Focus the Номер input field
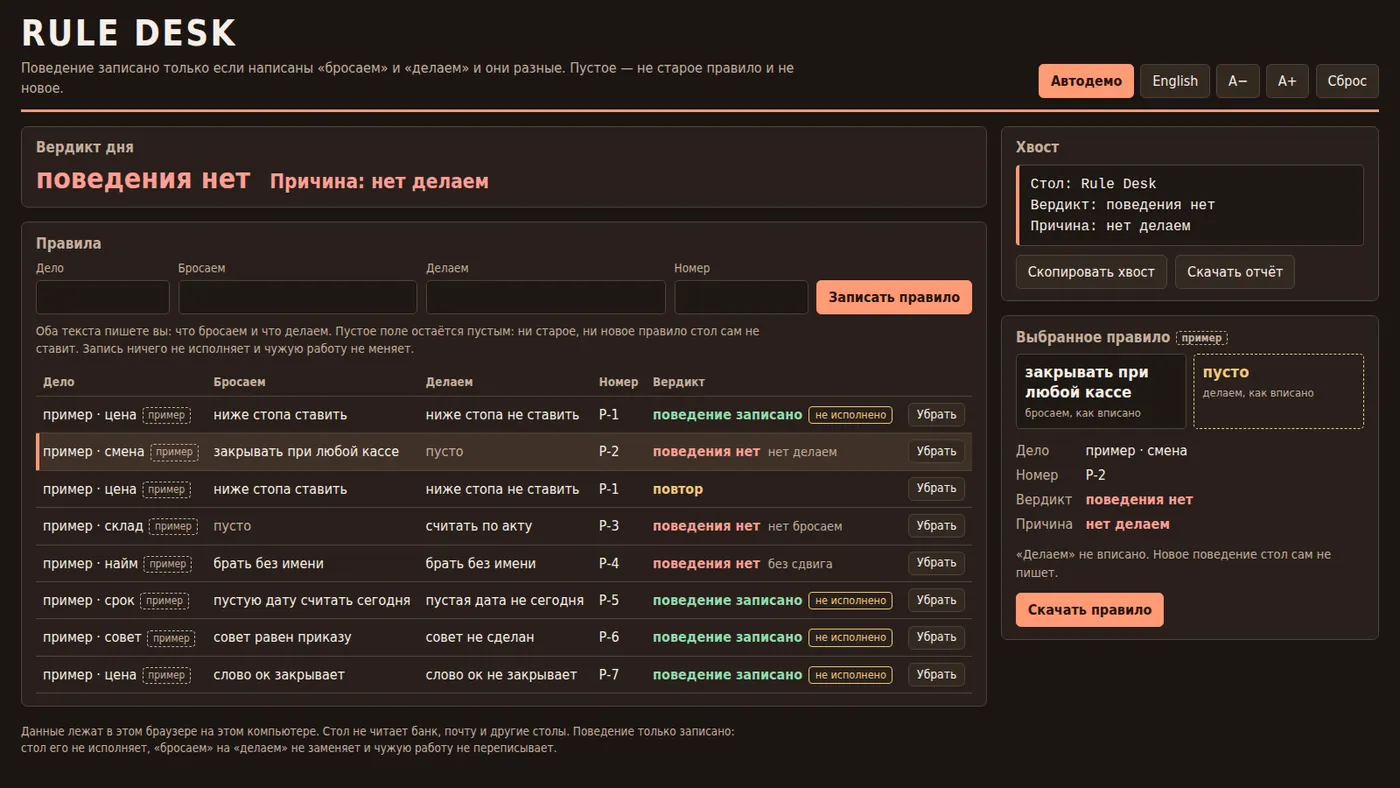 [x=741, y=297]
